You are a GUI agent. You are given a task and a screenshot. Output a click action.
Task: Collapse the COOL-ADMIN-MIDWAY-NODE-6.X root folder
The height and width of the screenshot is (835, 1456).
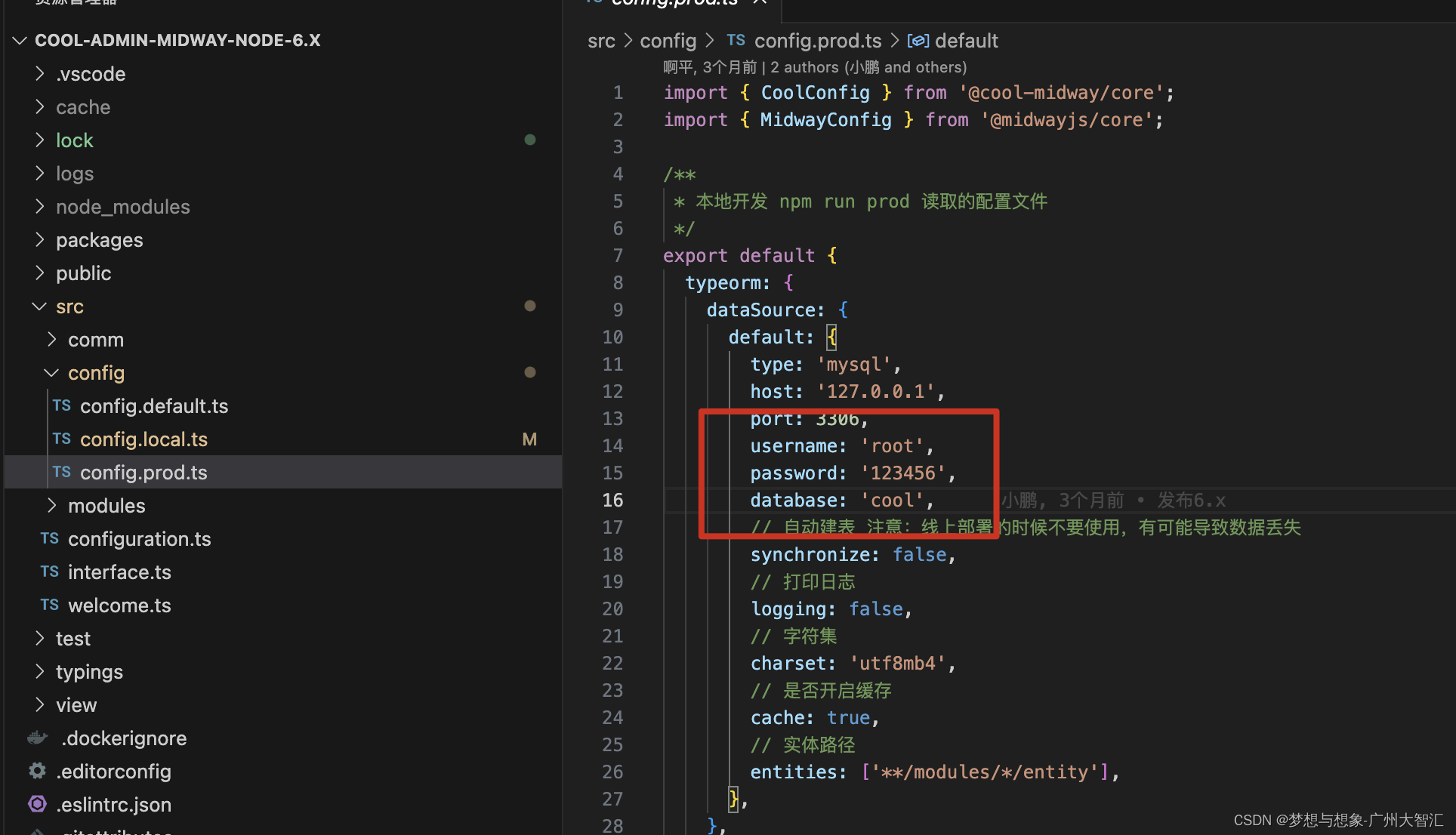(x=20, y=40)
